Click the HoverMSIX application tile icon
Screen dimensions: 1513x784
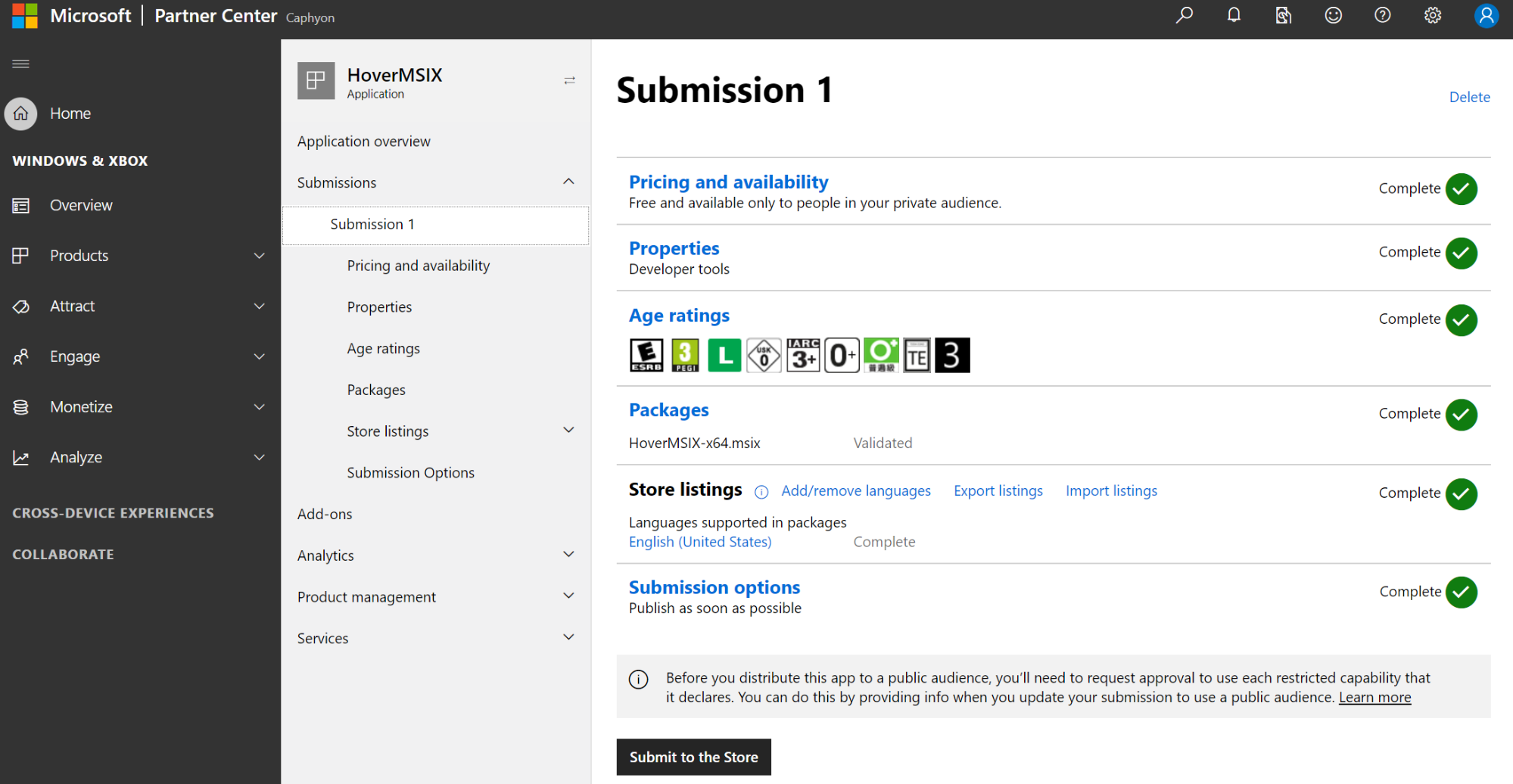(316, 80)
